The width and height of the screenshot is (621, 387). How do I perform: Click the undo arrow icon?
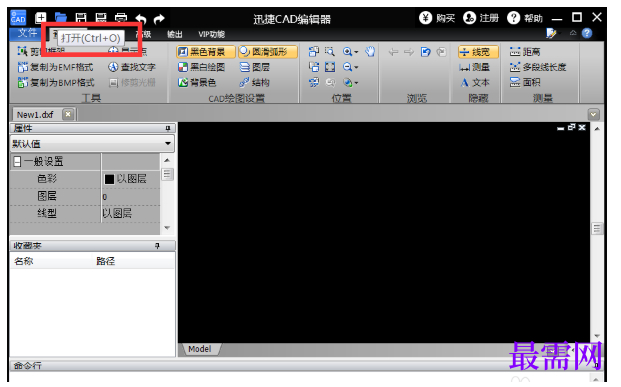[x=141, y=18]
